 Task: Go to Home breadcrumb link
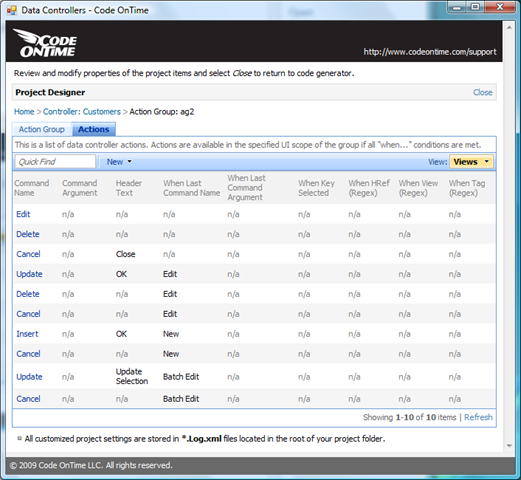tap(24, 112)
